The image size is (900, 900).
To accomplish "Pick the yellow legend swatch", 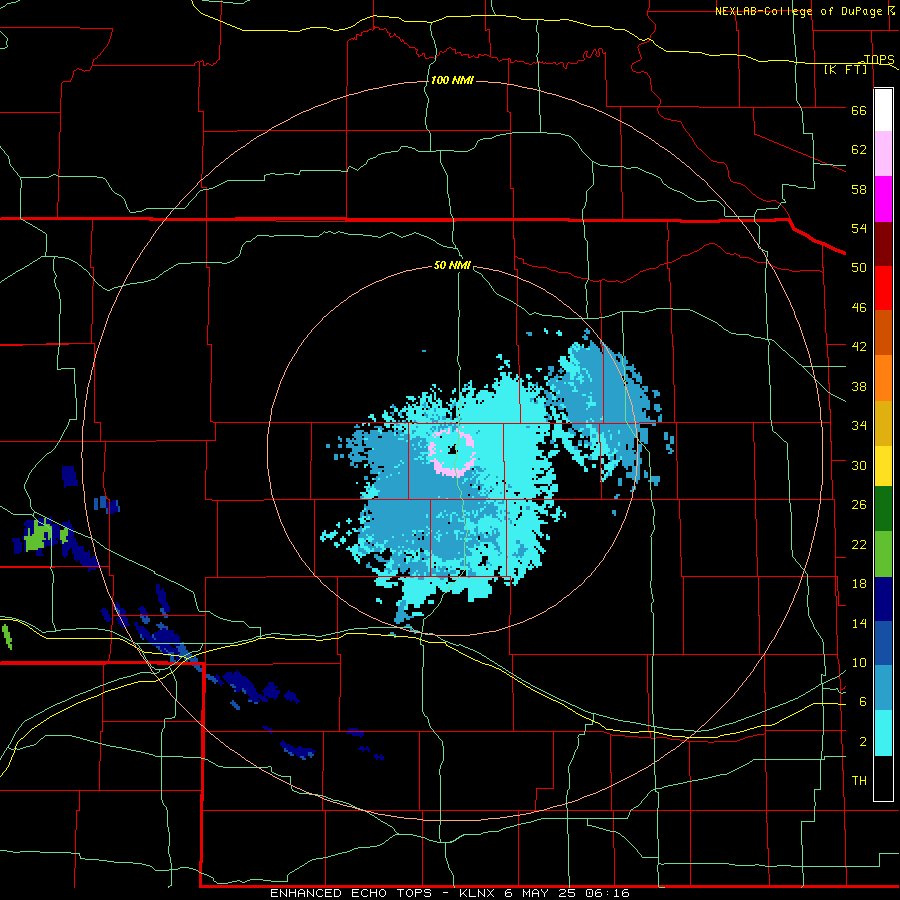I will tap(883, 467).
